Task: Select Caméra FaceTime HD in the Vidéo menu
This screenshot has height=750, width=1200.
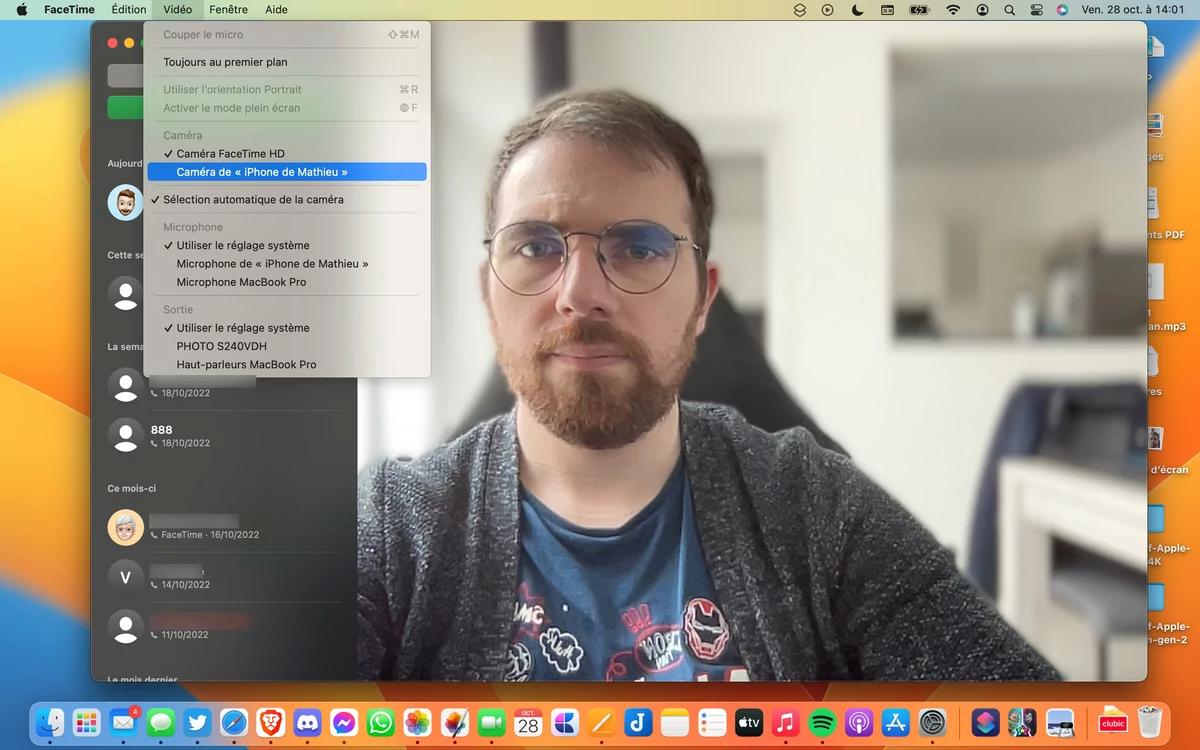Action: pyautogui.click(x=287, y=154)
